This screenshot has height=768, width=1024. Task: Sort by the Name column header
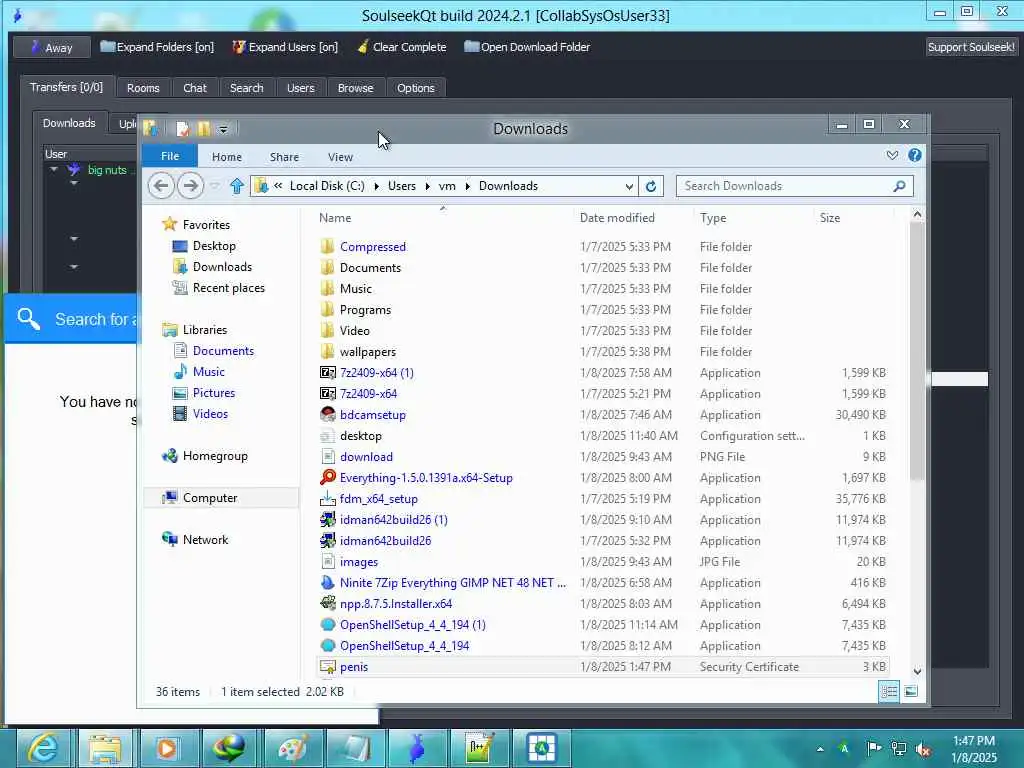[335, 218]
